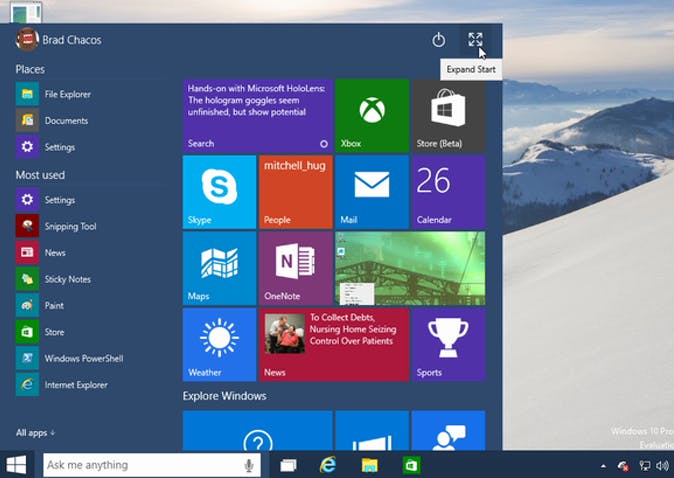This screenshot has height=478, width=674.
Task: Expand the All apps list
Action: [x=35, y=432]
